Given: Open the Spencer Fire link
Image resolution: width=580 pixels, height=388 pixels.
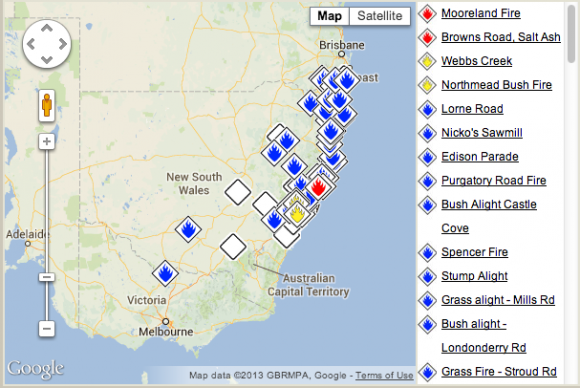Looking at the screenshot, I should [475, 252].
